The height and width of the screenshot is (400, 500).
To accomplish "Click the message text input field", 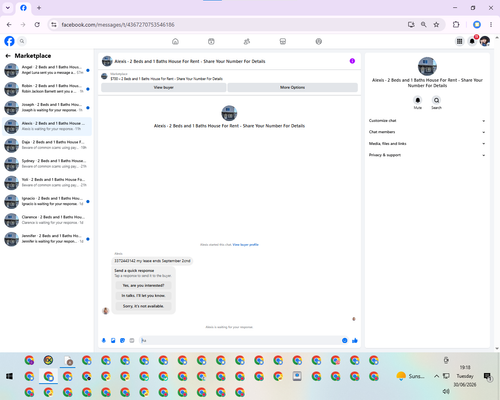I will pyautogui.click(x=240, y=340).
